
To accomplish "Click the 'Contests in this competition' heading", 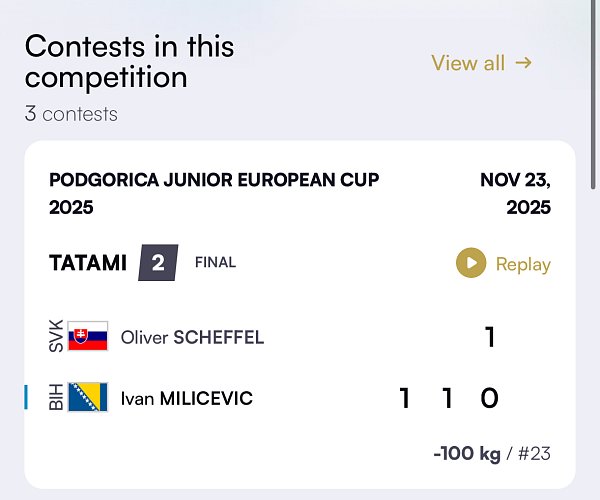I will [x=130, y=61].
